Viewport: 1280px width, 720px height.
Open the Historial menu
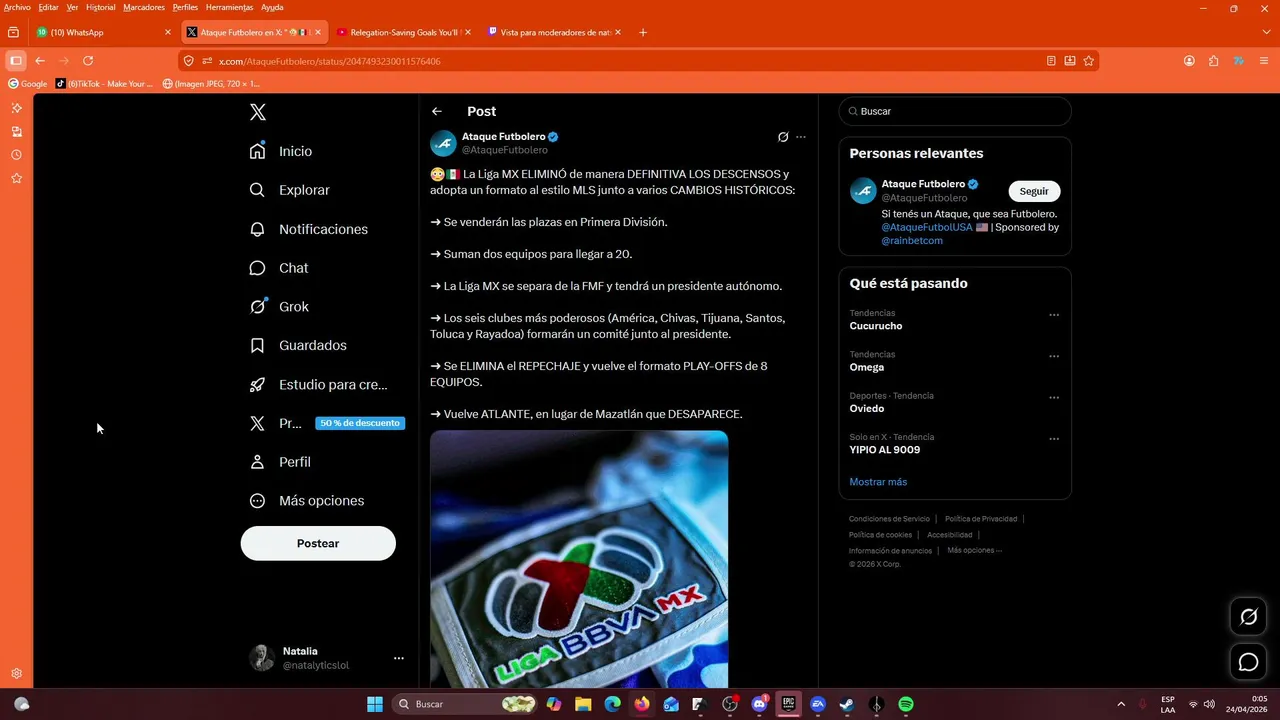(100, 7)
